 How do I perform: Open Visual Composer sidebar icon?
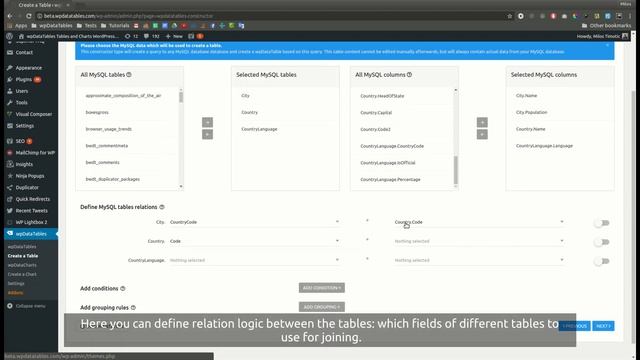pyautogui.click(x=10, y=114)
